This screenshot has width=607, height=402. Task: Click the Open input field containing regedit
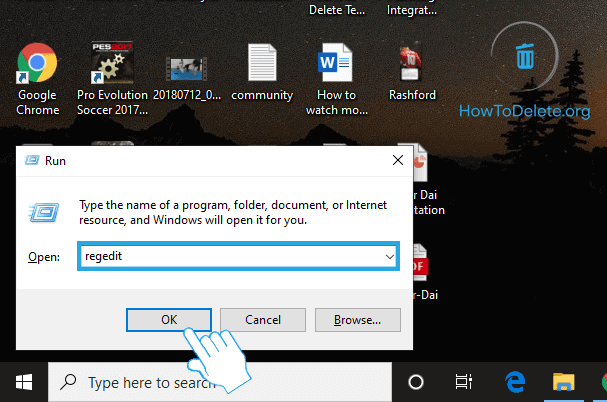point(238,256)
